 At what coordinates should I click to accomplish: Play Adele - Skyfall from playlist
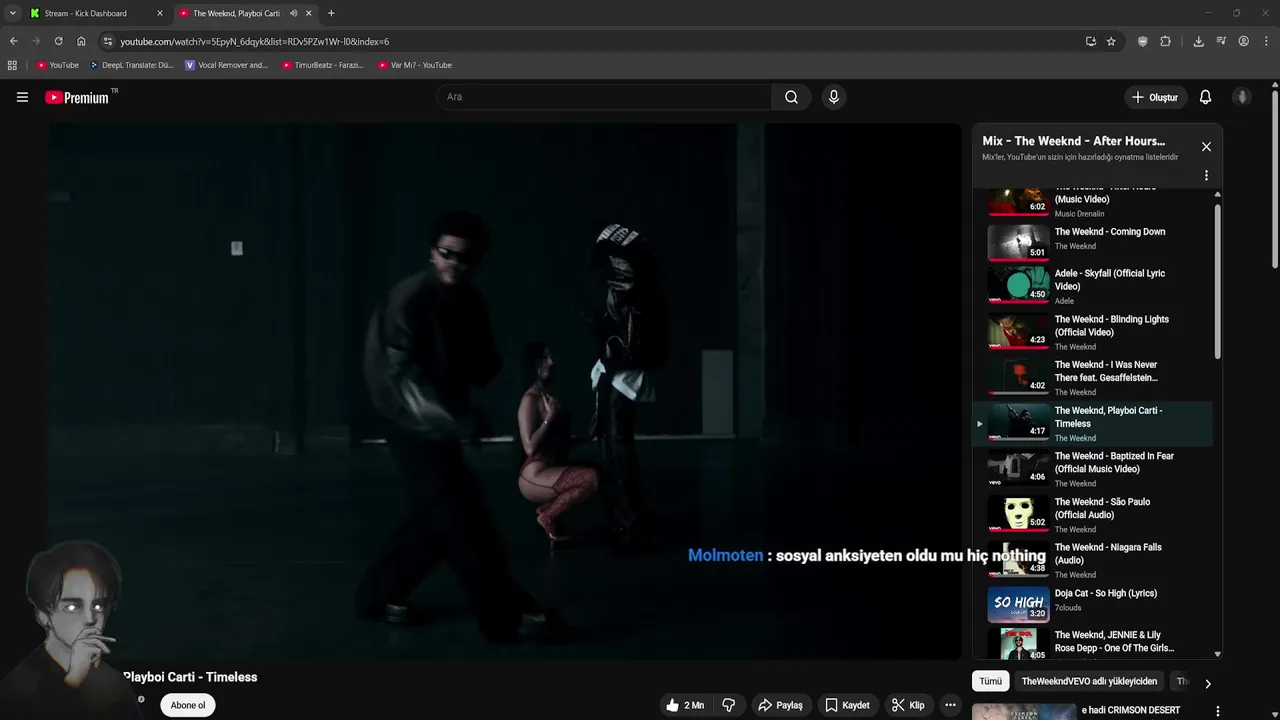click(1093, 286)
